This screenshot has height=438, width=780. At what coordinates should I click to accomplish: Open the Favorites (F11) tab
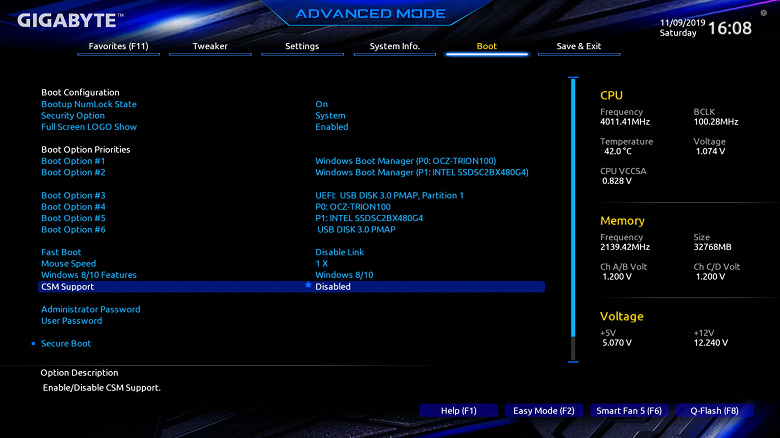point(118,46)
